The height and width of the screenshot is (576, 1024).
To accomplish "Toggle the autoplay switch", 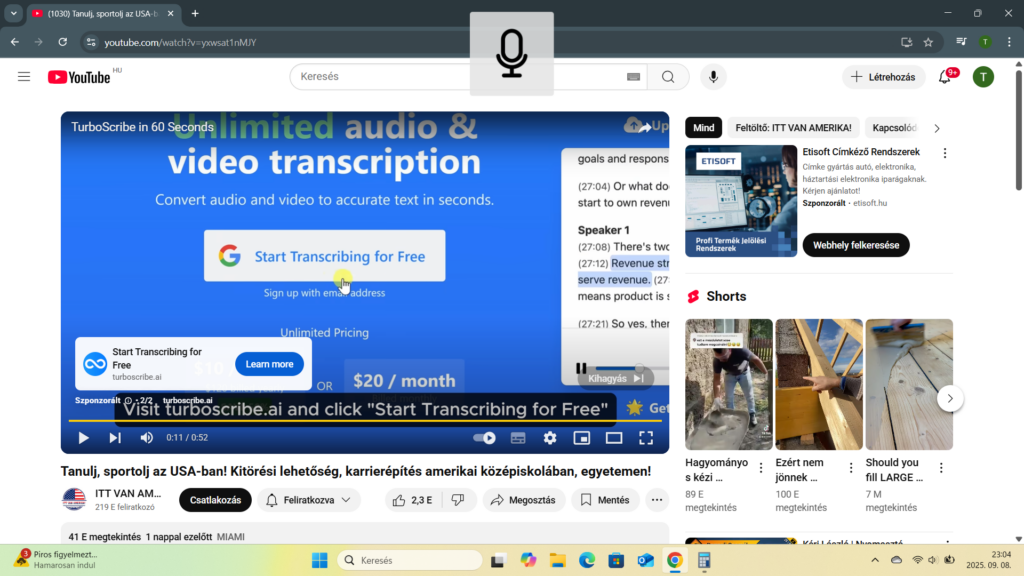I will pos(485,438).
